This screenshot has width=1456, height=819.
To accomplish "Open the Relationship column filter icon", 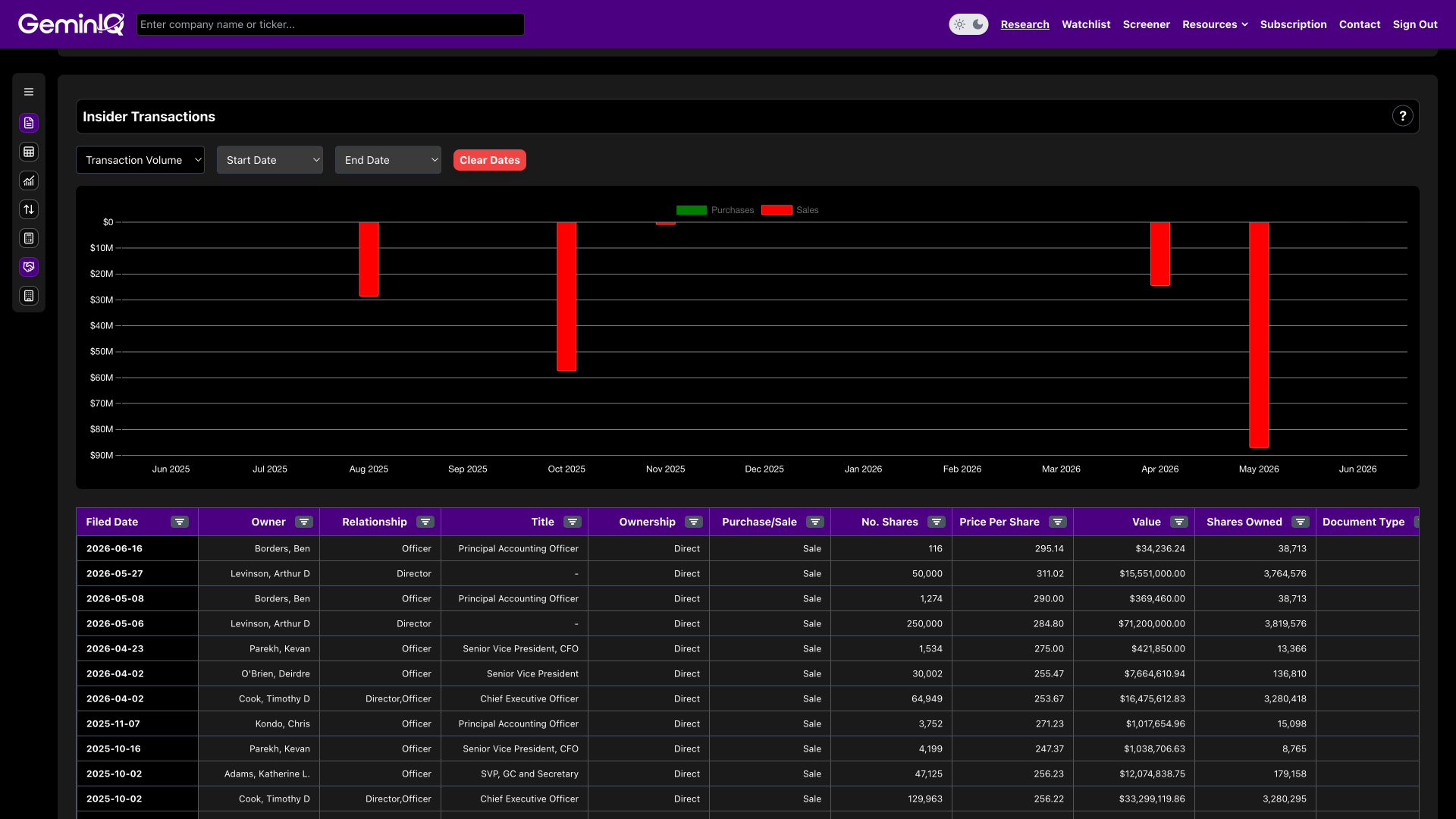I will click(x=425, y=522).
